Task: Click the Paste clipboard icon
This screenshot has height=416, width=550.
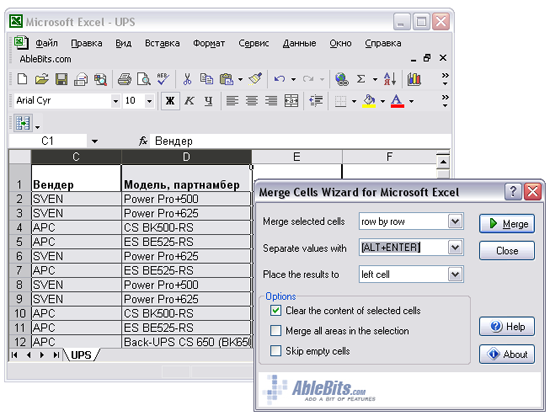Action: tap(227, 79)
